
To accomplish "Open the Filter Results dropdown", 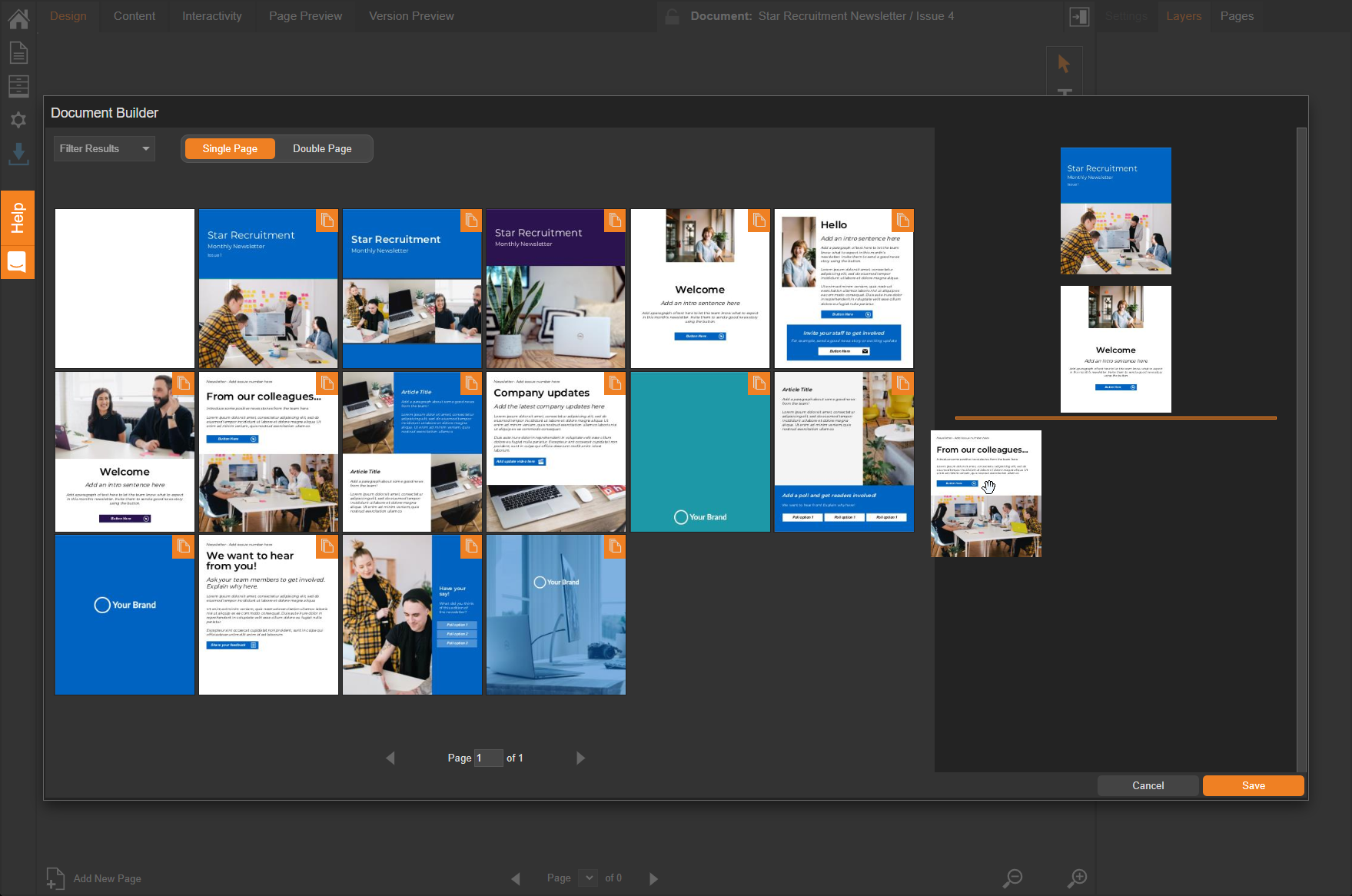I will pyautogui.click(x=105, y=148).
